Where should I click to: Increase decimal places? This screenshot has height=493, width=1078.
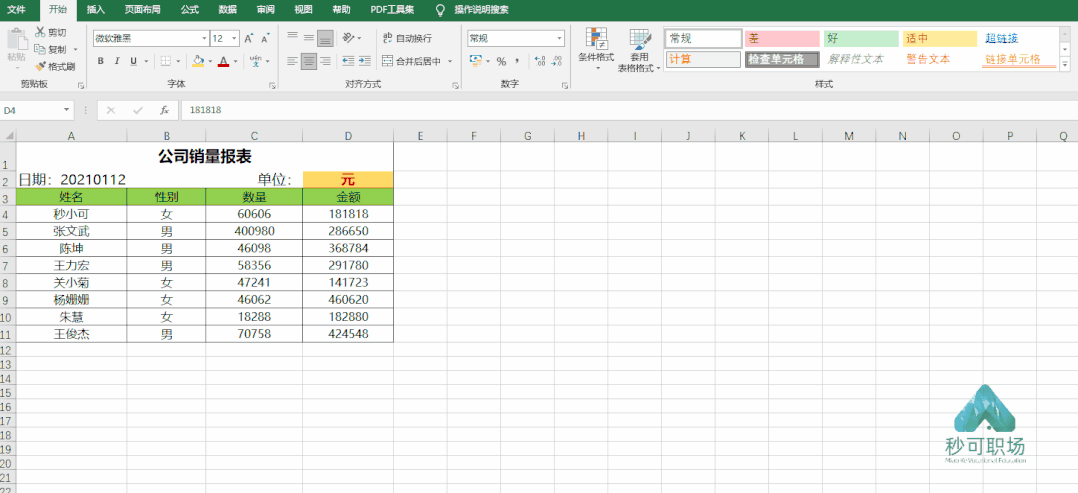pyautogui.click(x=539, y=61)
